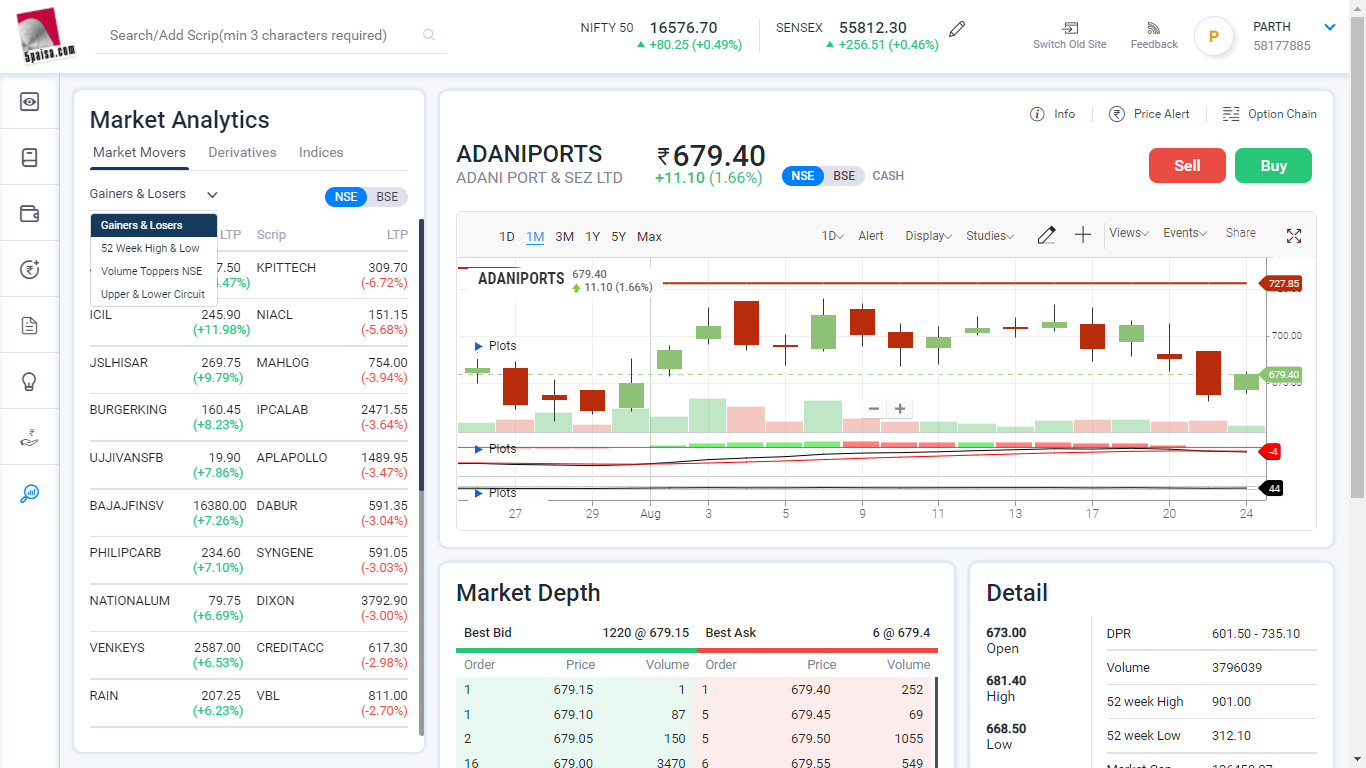
Task: Zoom out chart with minus button
Action: point(874,408)
